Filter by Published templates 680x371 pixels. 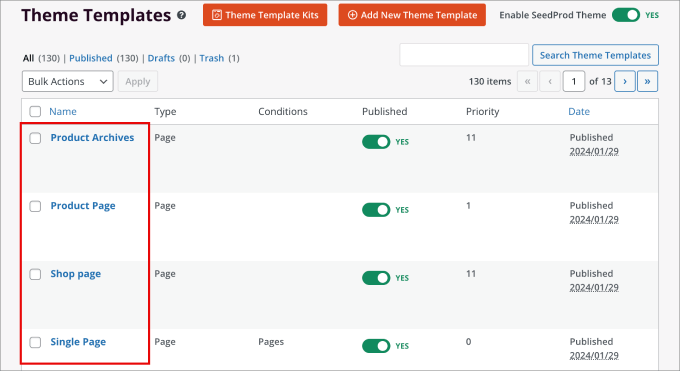(x=91, y=58)
